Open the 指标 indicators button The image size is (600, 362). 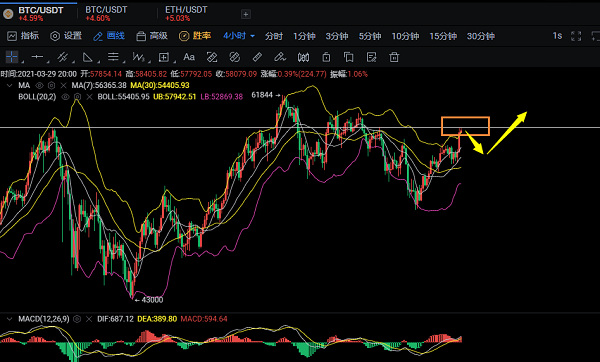coord(23,36)
